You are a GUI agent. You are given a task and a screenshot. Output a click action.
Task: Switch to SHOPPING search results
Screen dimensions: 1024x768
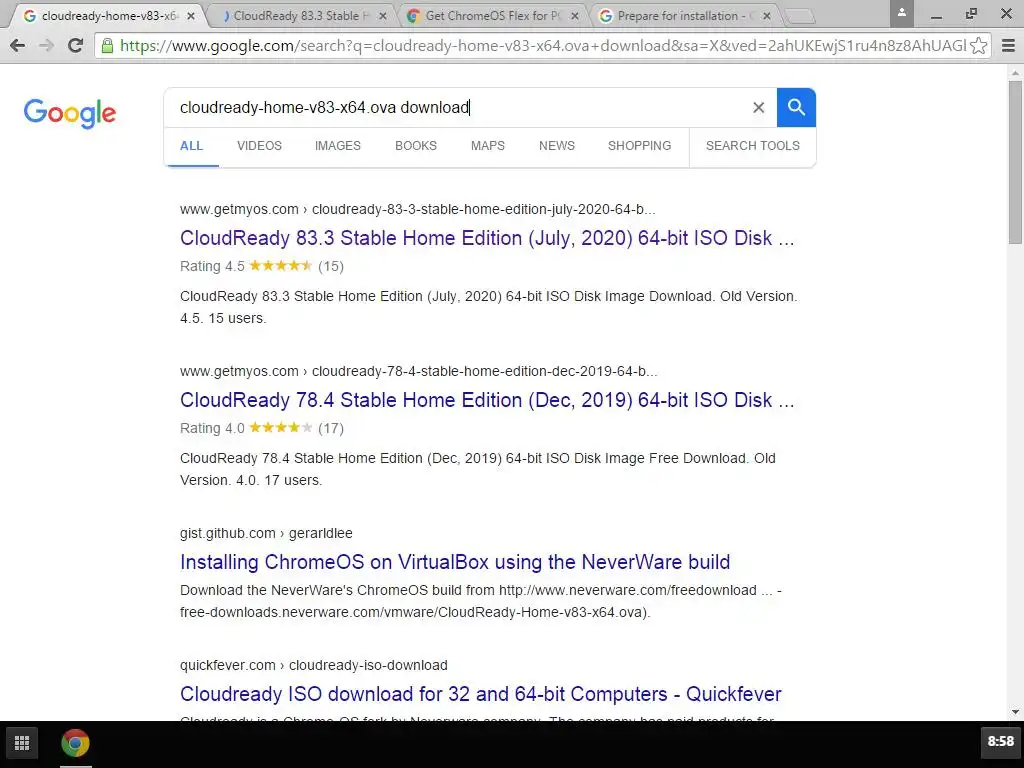pos(639,146)
